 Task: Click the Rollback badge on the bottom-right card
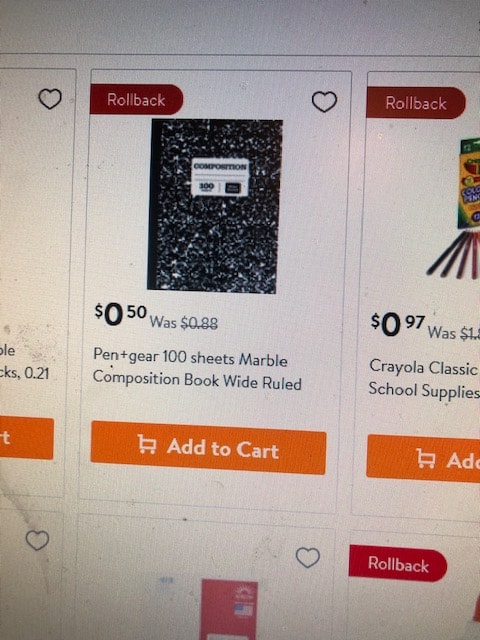coord(398,564)
